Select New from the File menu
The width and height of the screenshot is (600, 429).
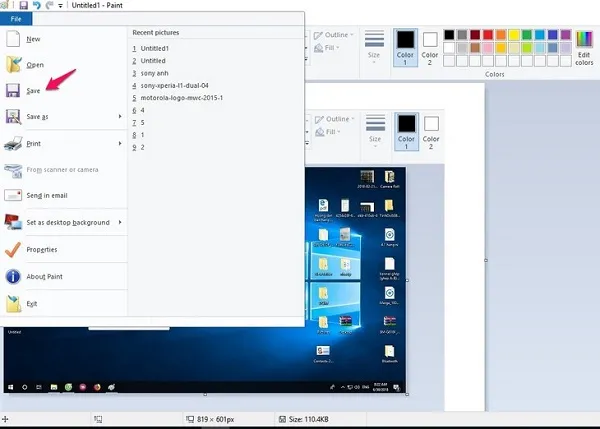(33, 39)
